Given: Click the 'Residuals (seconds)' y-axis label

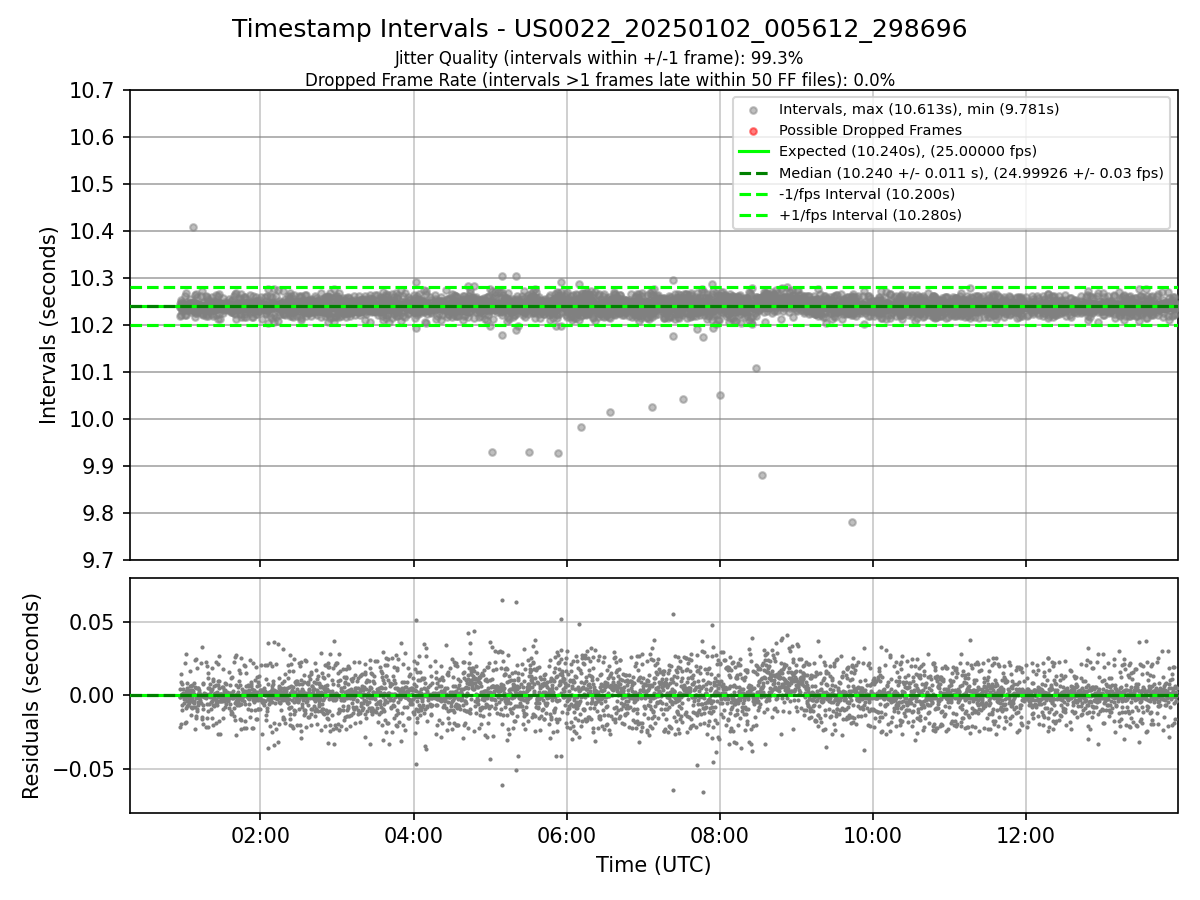Looking at the screenshot, I should [31, 696].
